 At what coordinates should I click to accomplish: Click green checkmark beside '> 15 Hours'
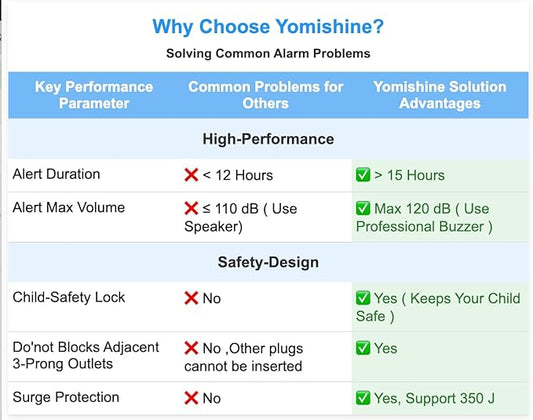click(363, 175)
